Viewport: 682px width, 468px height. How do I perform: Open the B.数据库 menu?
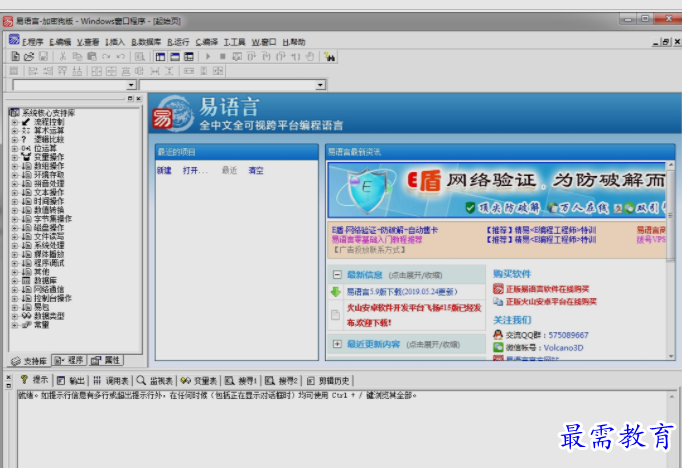(146, 42)
